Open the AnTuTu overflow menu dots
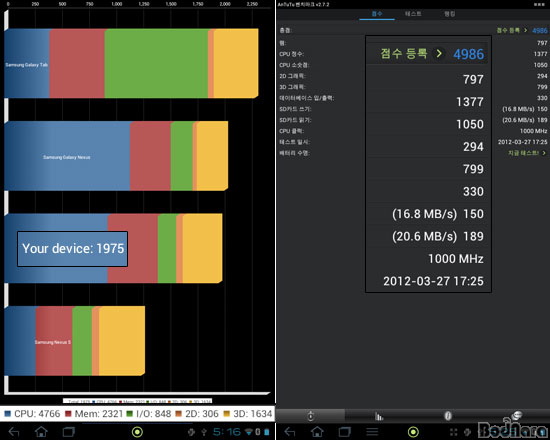 pyautogui.click(x=539, y=5)
